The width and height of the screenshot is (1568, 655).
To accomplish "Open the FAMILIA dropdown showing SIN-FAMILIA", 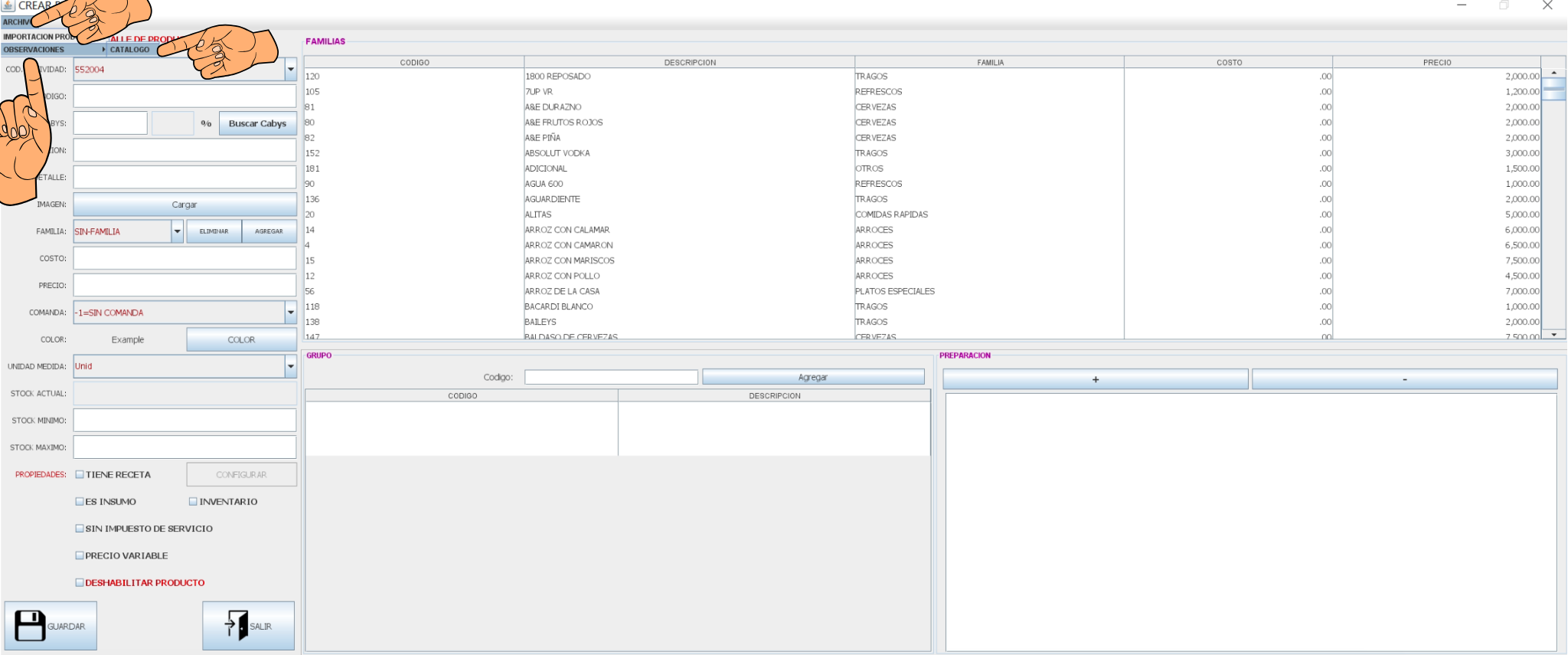I will coord(177,231).
